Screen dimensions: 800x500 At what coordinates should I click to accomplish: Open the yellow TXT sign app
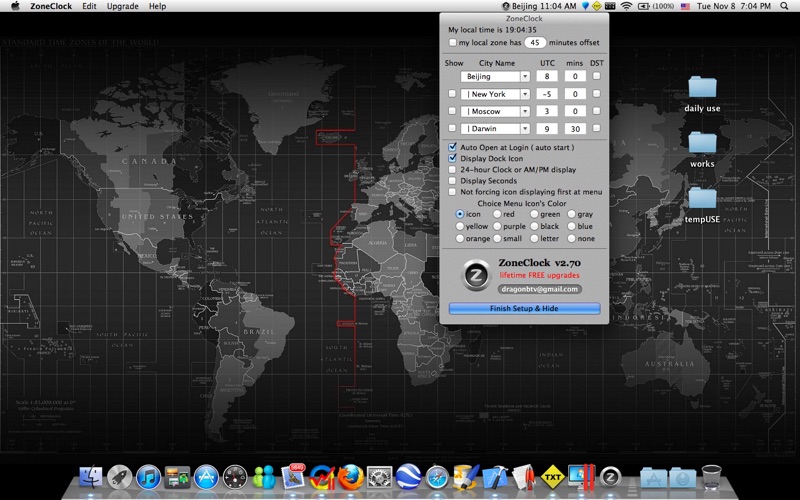(x=553, y=478)
